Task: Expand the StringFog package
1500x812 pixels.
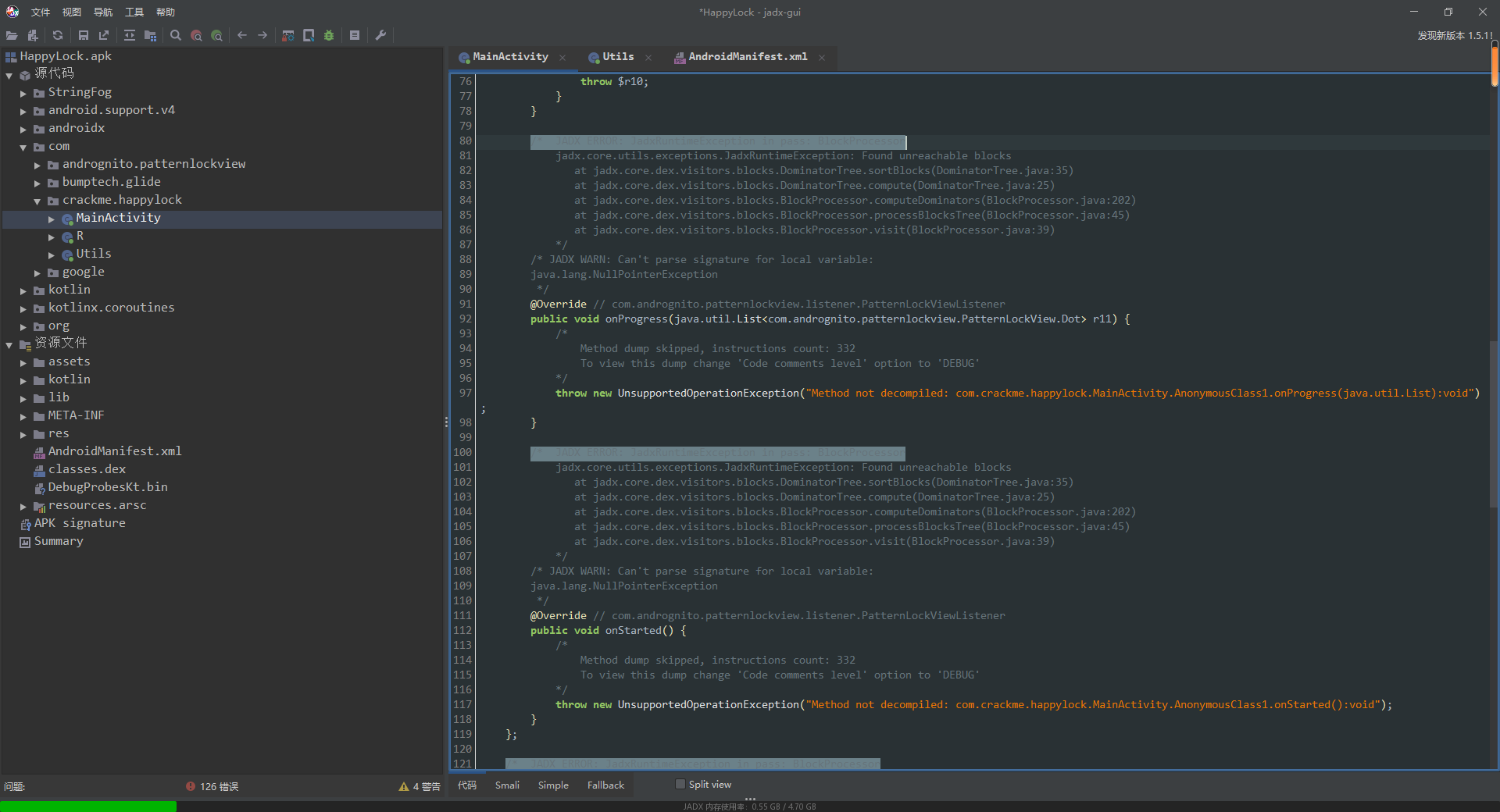Action: click(x=23, y=93)
